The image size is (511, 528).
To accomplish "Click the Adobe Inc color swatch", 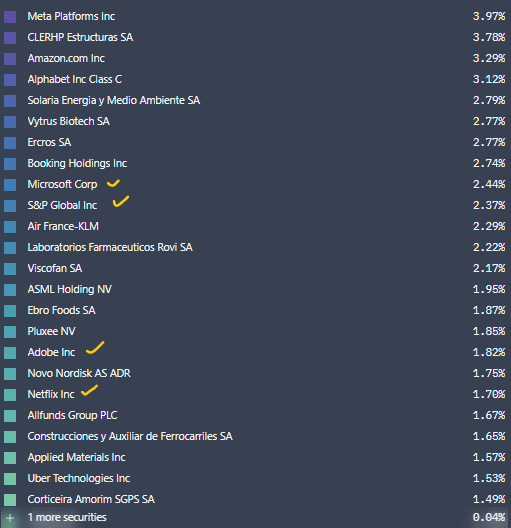I will (x=10, y=353).
